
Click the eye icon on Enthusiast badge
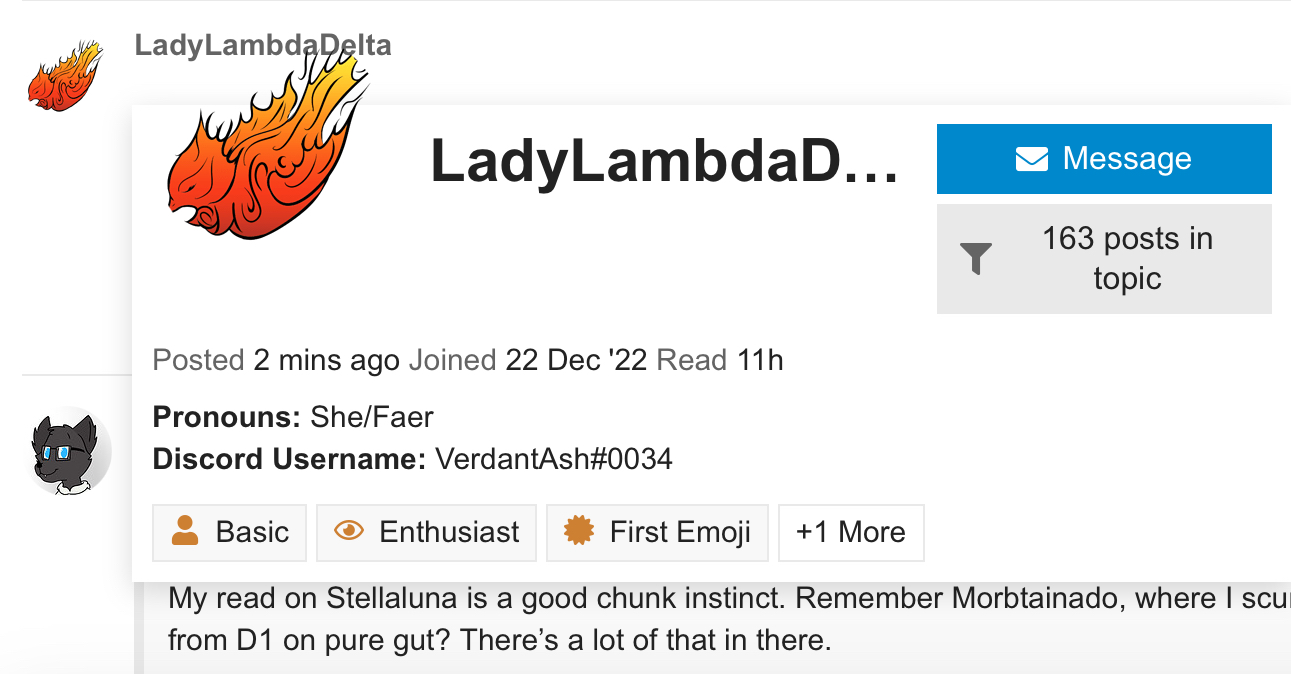coord(348,532)
